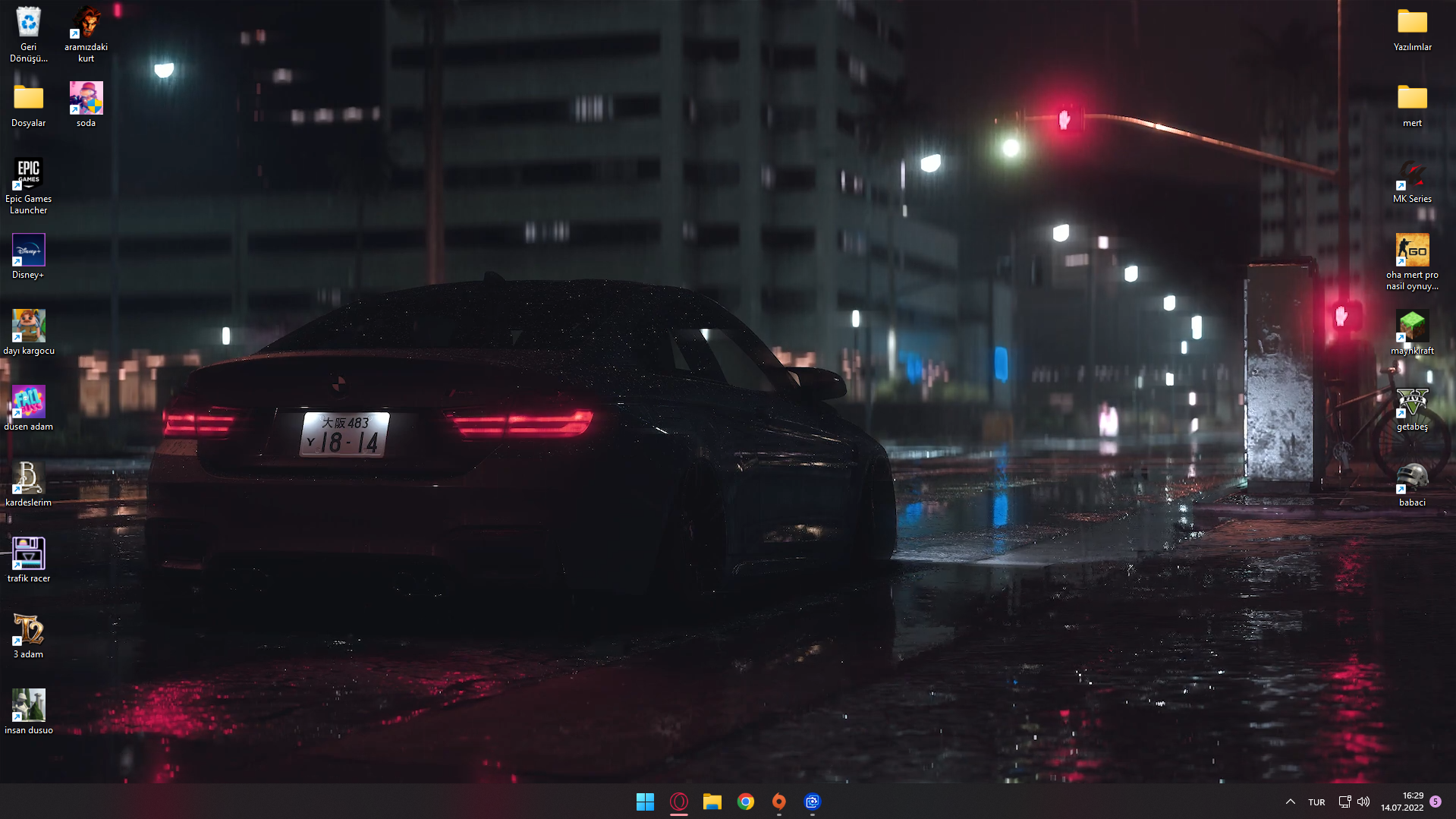The width and height of the screenshot is (1456, 819).
Task: Select the oha mert pro nasil oynuy shortcut
Action: click(1412, 262)
